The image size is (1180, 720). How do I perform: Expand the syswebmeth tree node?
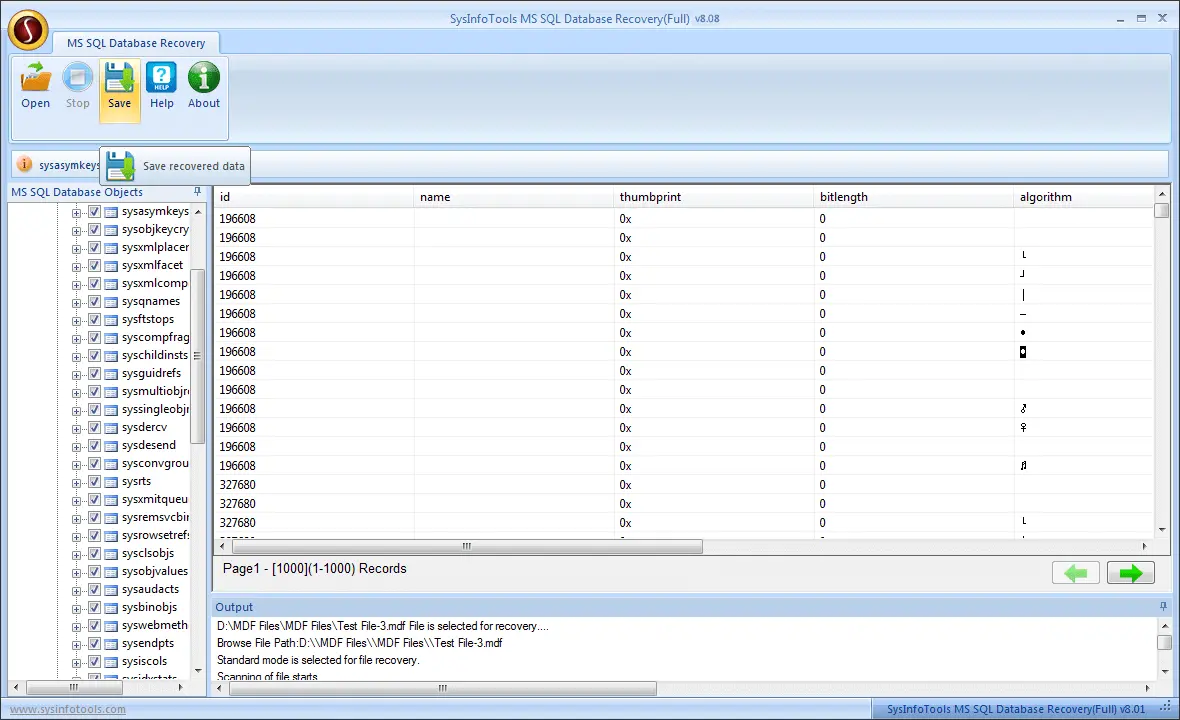click(x=76, y=627)
